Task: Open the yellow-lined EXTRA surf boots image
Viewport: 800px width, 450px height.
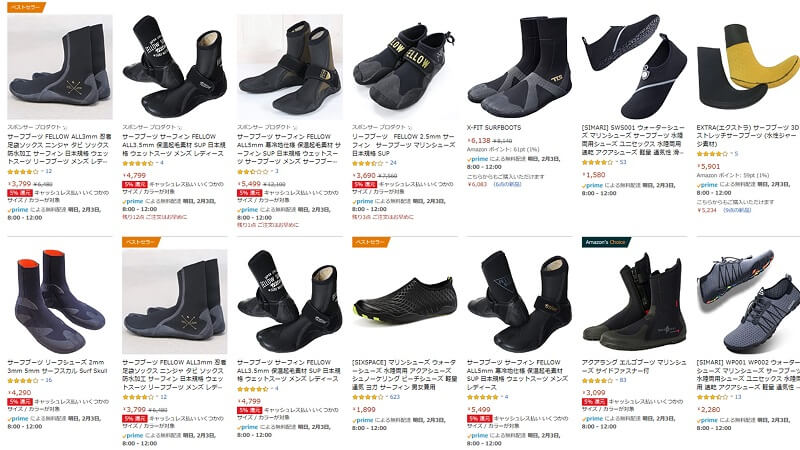Action: pyautogui.click(x=748, y=67)
